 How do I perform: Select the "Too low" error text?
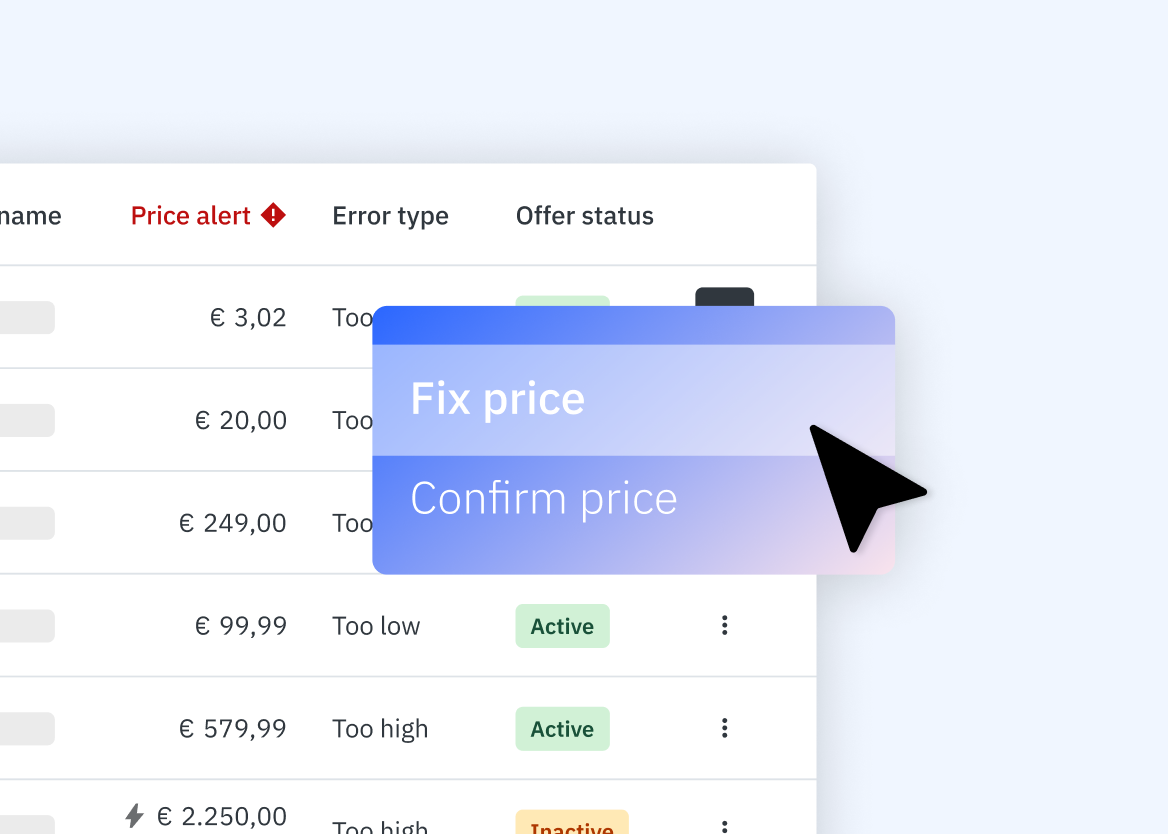(375, 625)
